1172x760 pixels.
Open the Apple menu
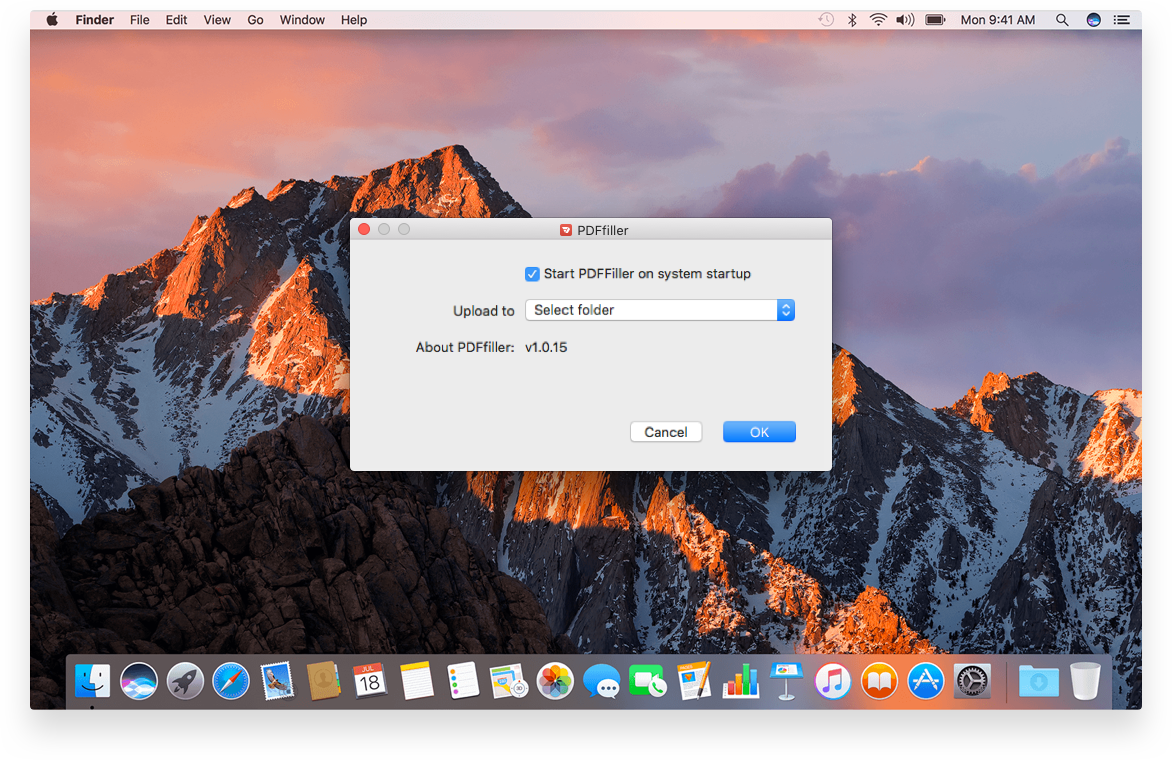point(52,20)
